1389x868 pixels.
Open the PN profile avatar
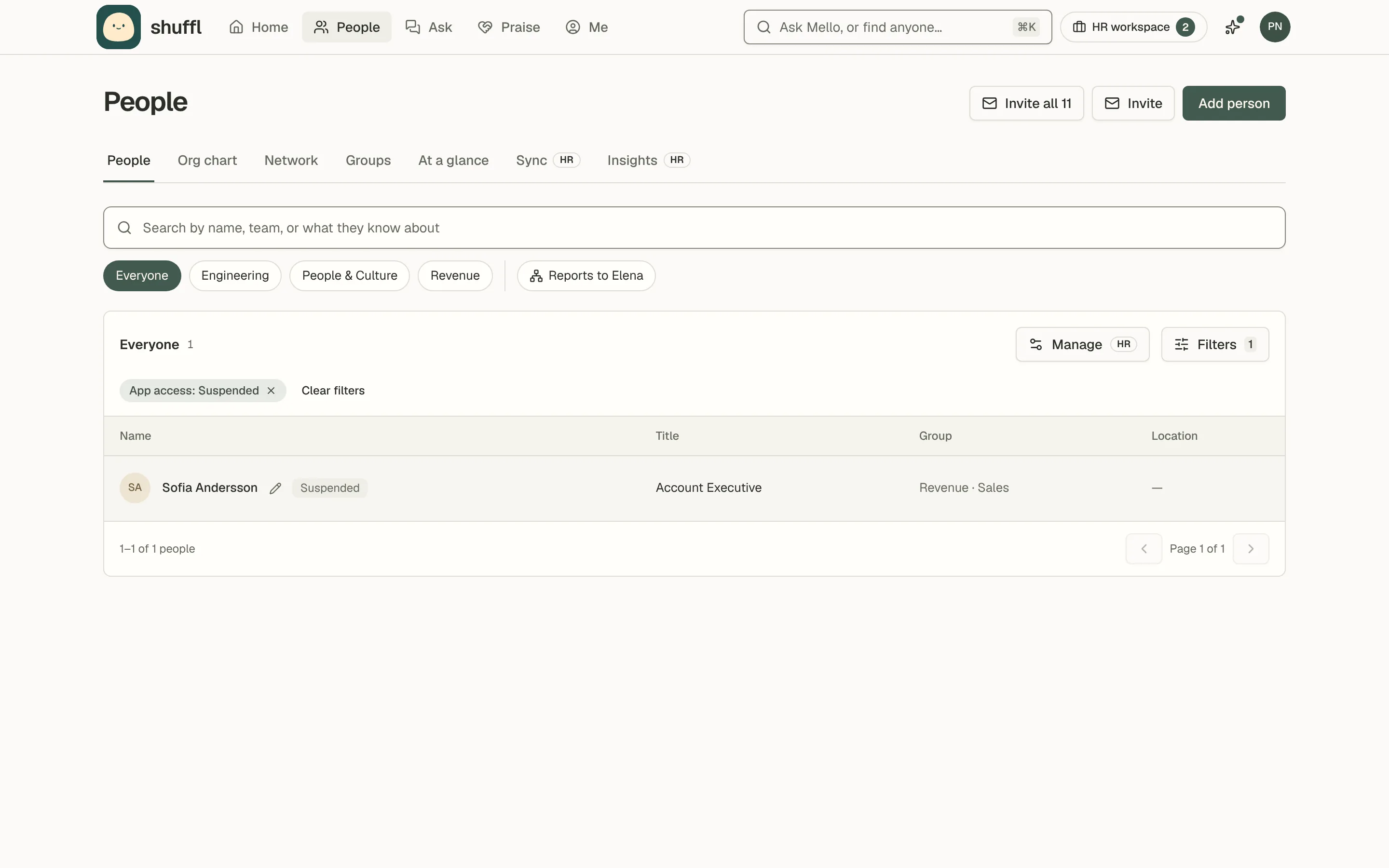click(1274, 27)
